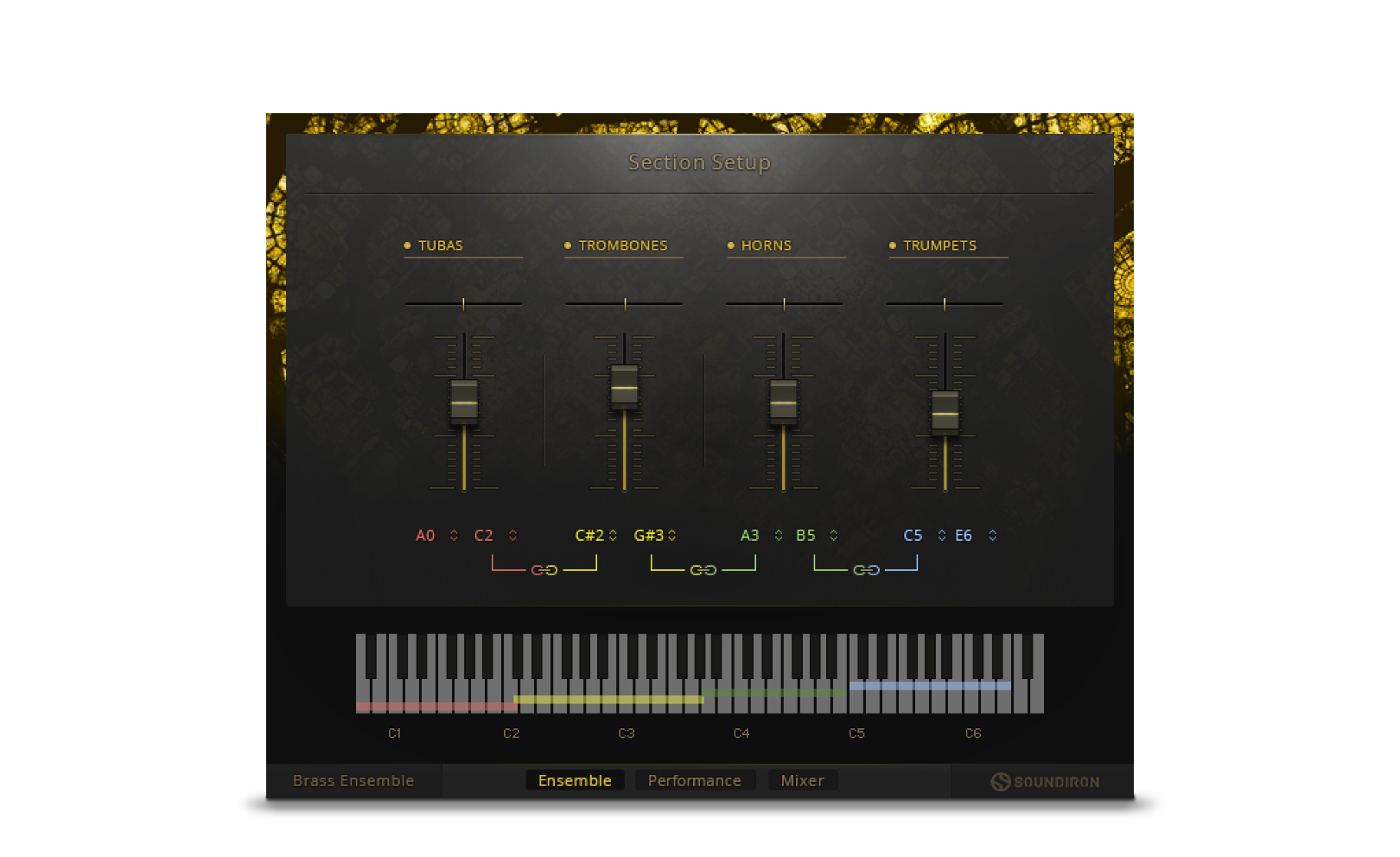Click the Horns A3 range stepper
Screen dimensions: 1400x857
pyautogui.click(x=779, y=536)
